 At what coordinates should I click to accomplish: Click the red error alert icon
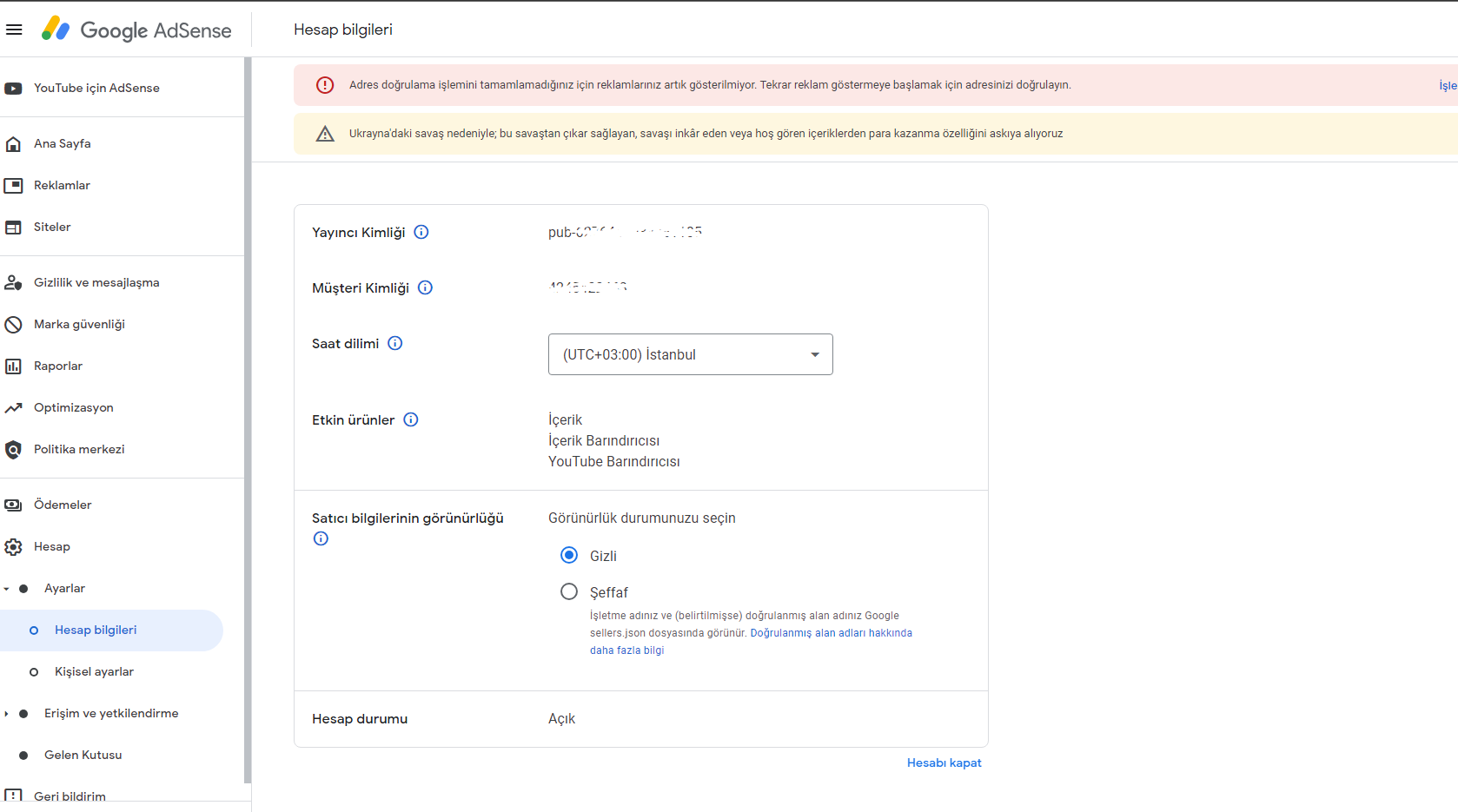point(325,85)
